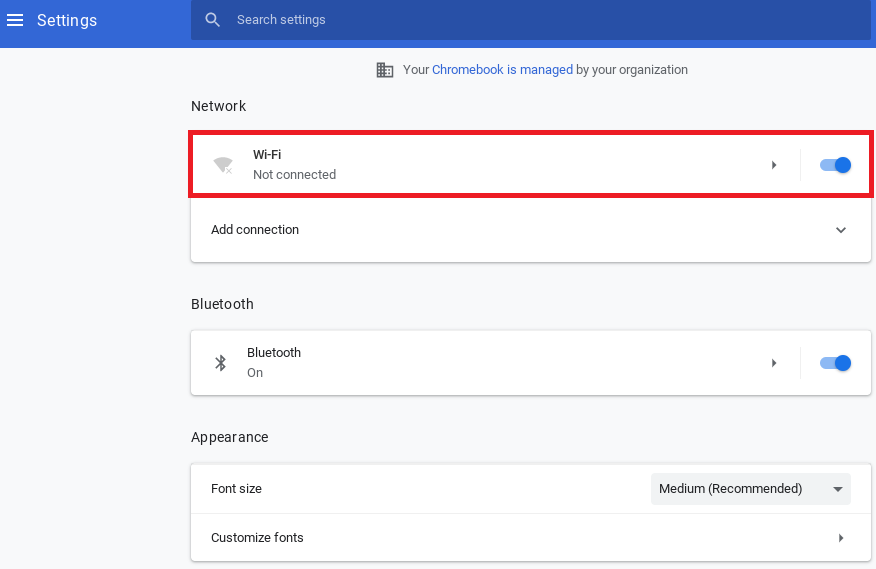Click the Add connection label
Screen dimensions: 876x569
tap(255, 230)
